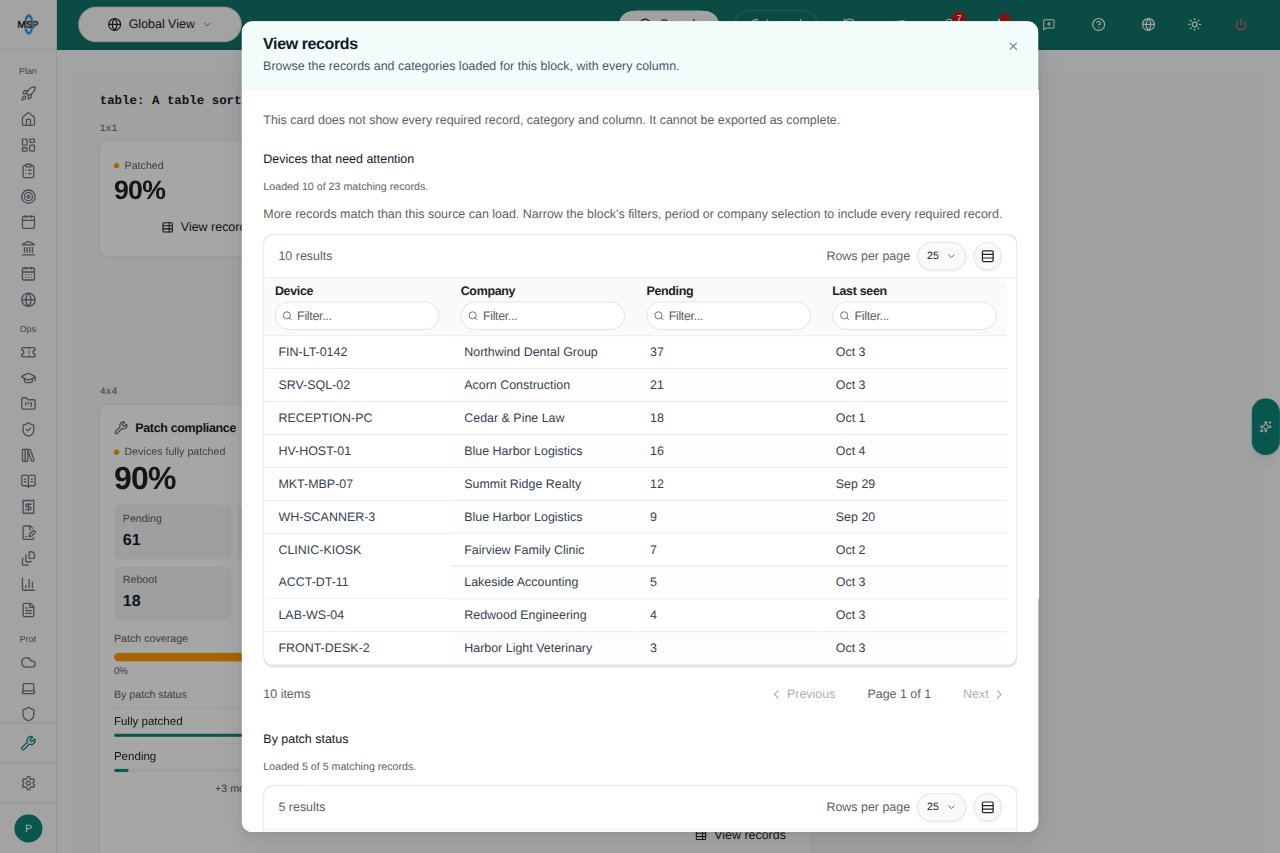
Task: Click the Pending column header
Action: pos(670,291)
